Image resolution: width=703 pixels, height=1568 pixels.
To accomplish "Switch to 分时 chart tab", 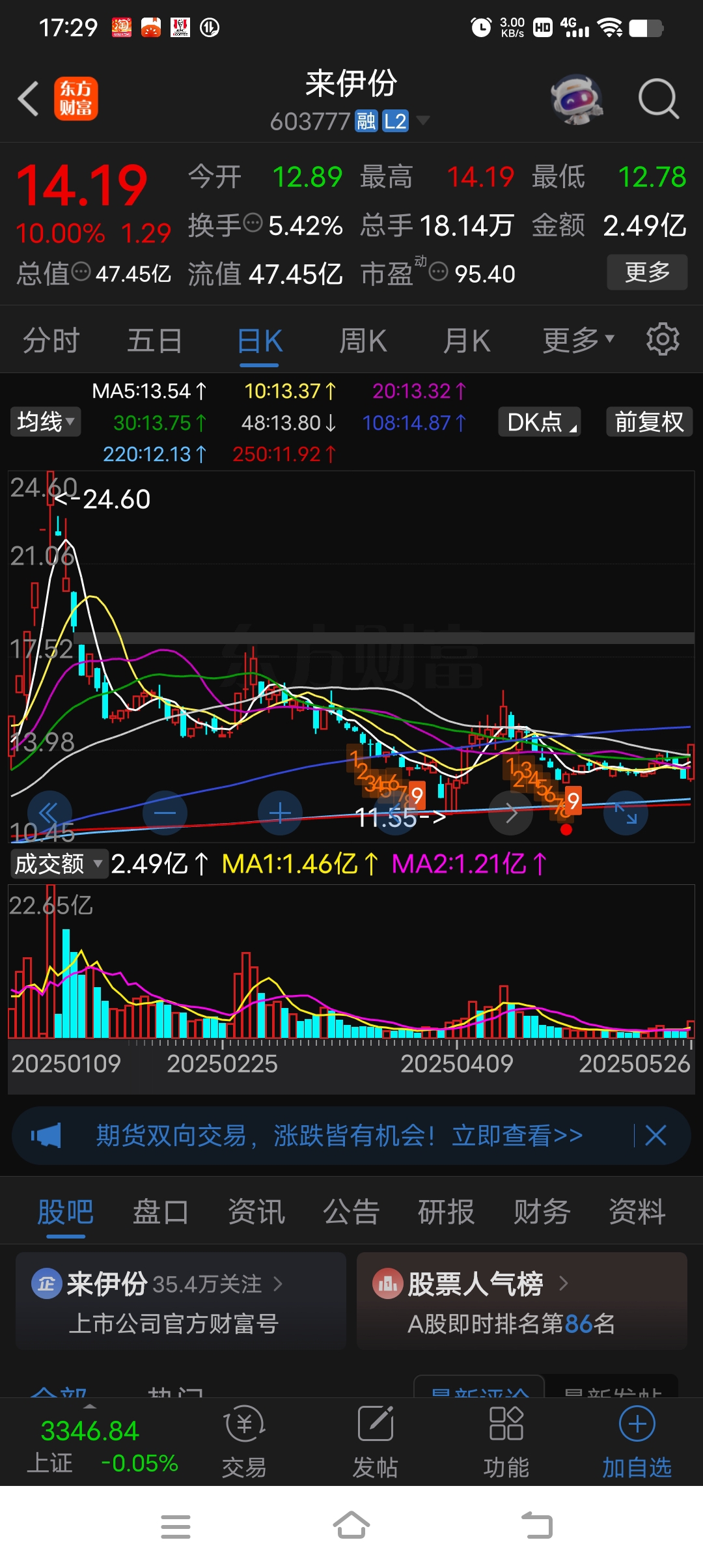I will [51, 341].
